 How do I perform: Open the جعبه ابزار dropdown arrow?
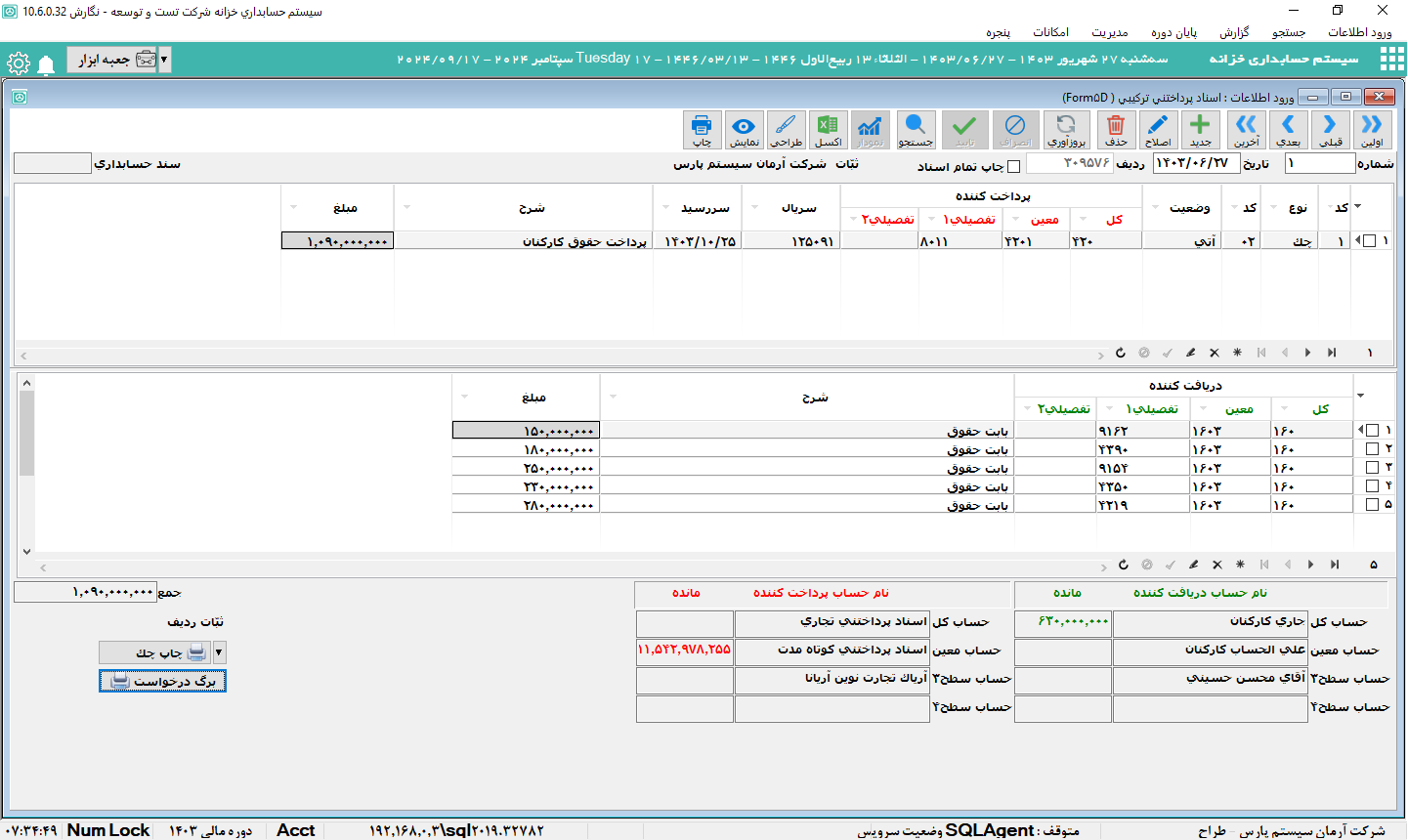(164, 60)
